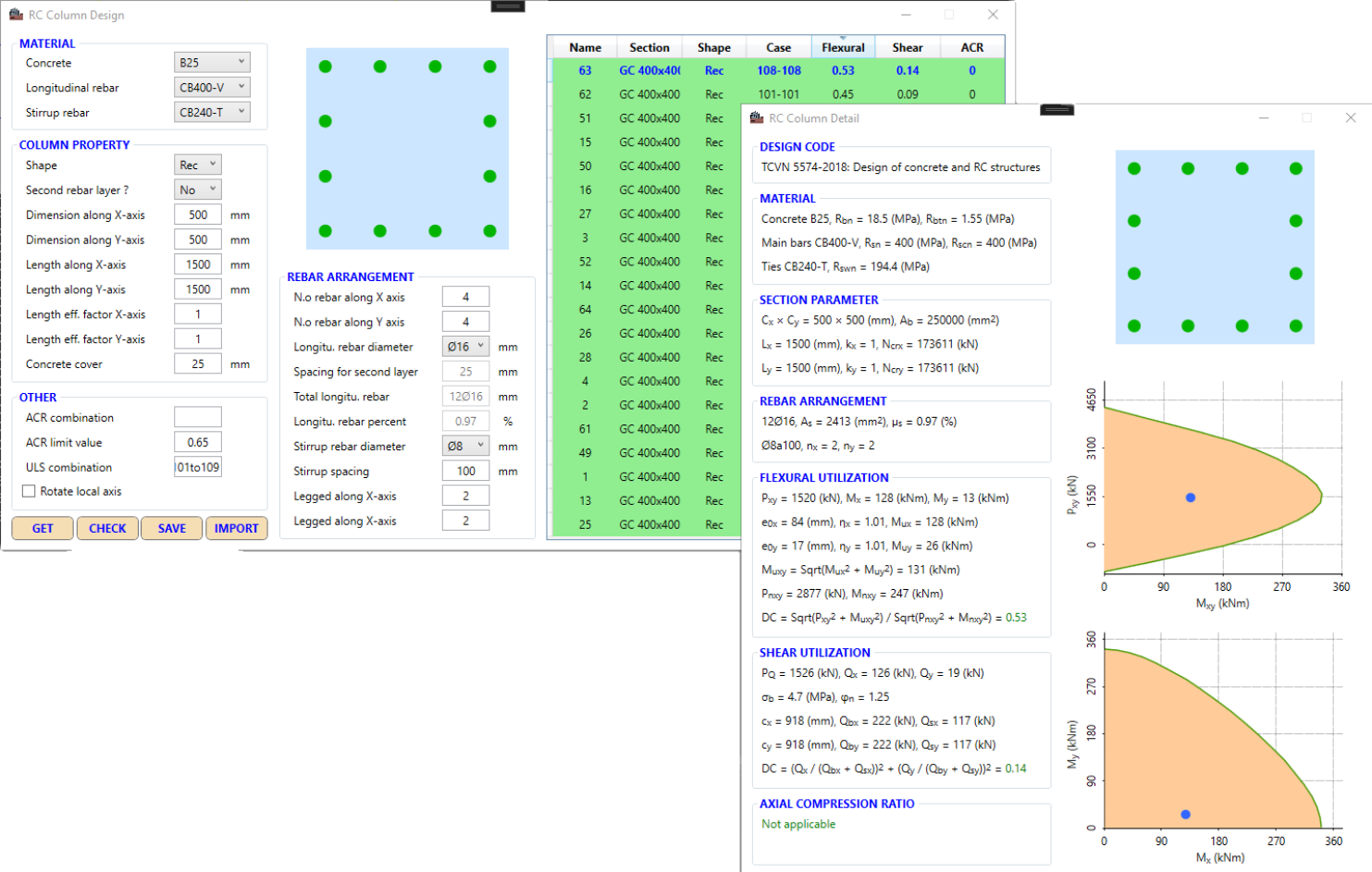This screenshot has width=1372, height=872.
Task: Click the section preview in RC Column Detail
Action: [1215, 247]
